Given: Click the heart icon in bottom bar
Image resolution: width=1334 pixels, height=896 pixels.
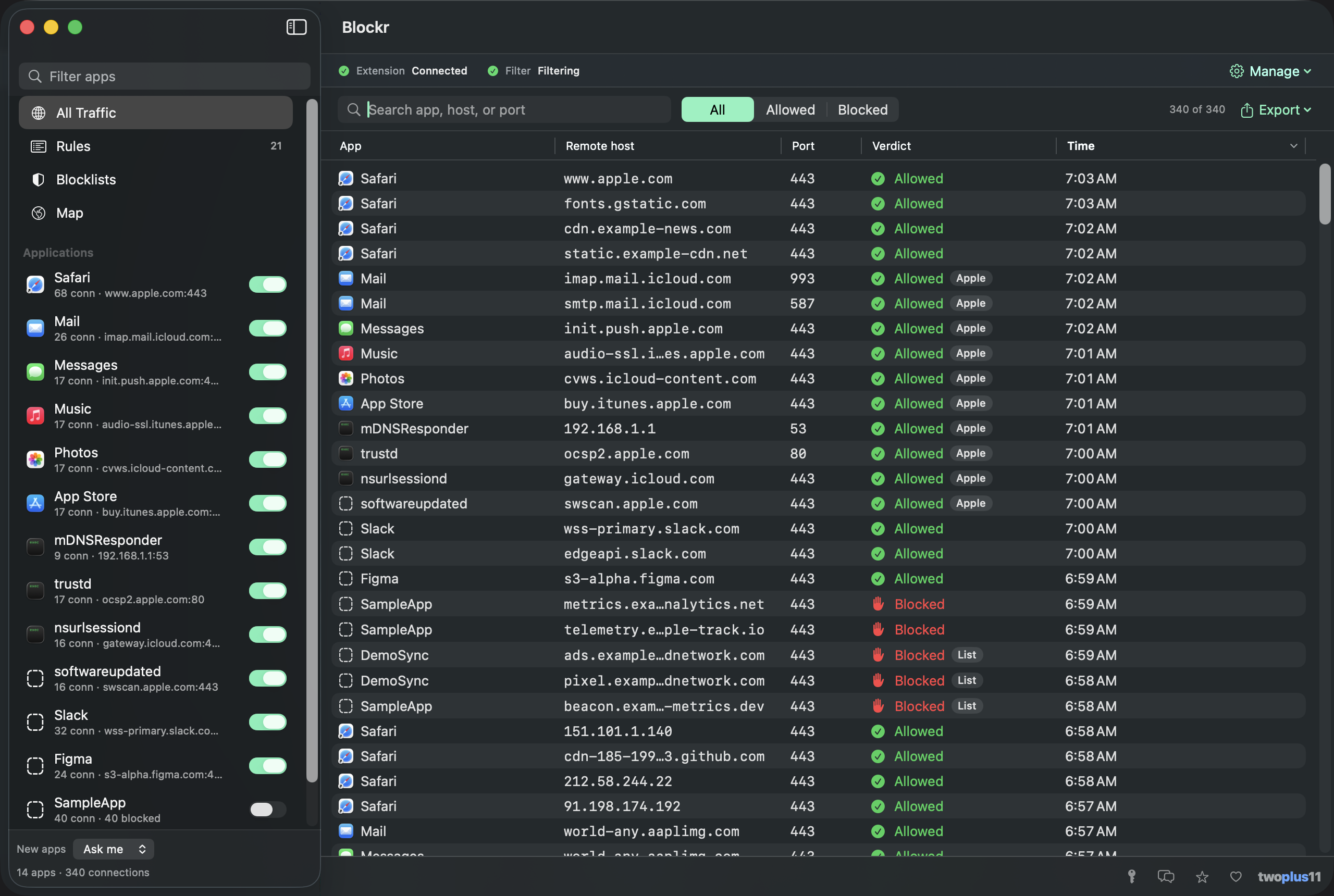Looking at the screenshot, I should pos(1235,876).
